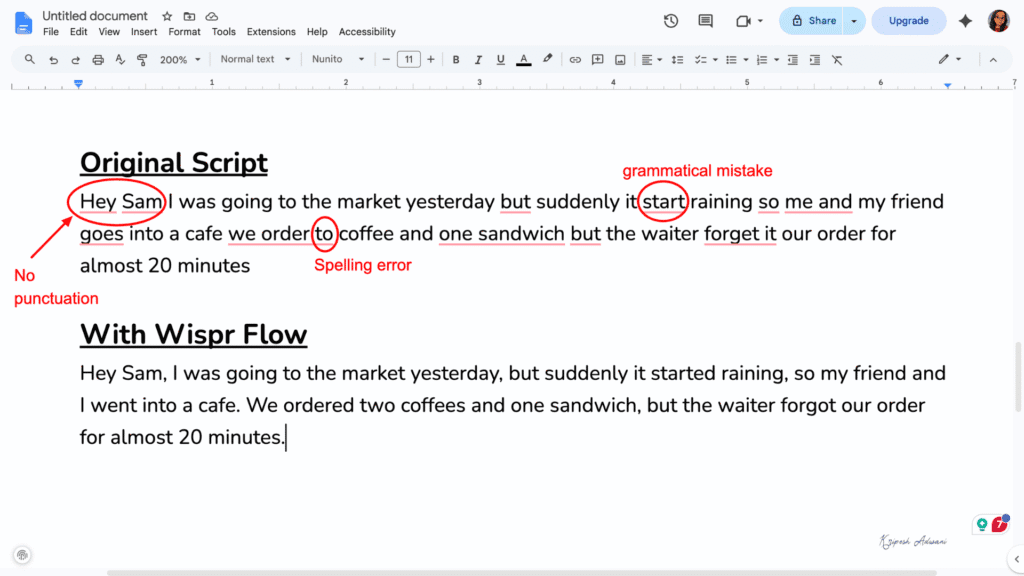
Task: Start a video call with camera icon
Action: (x=743, y=21)
